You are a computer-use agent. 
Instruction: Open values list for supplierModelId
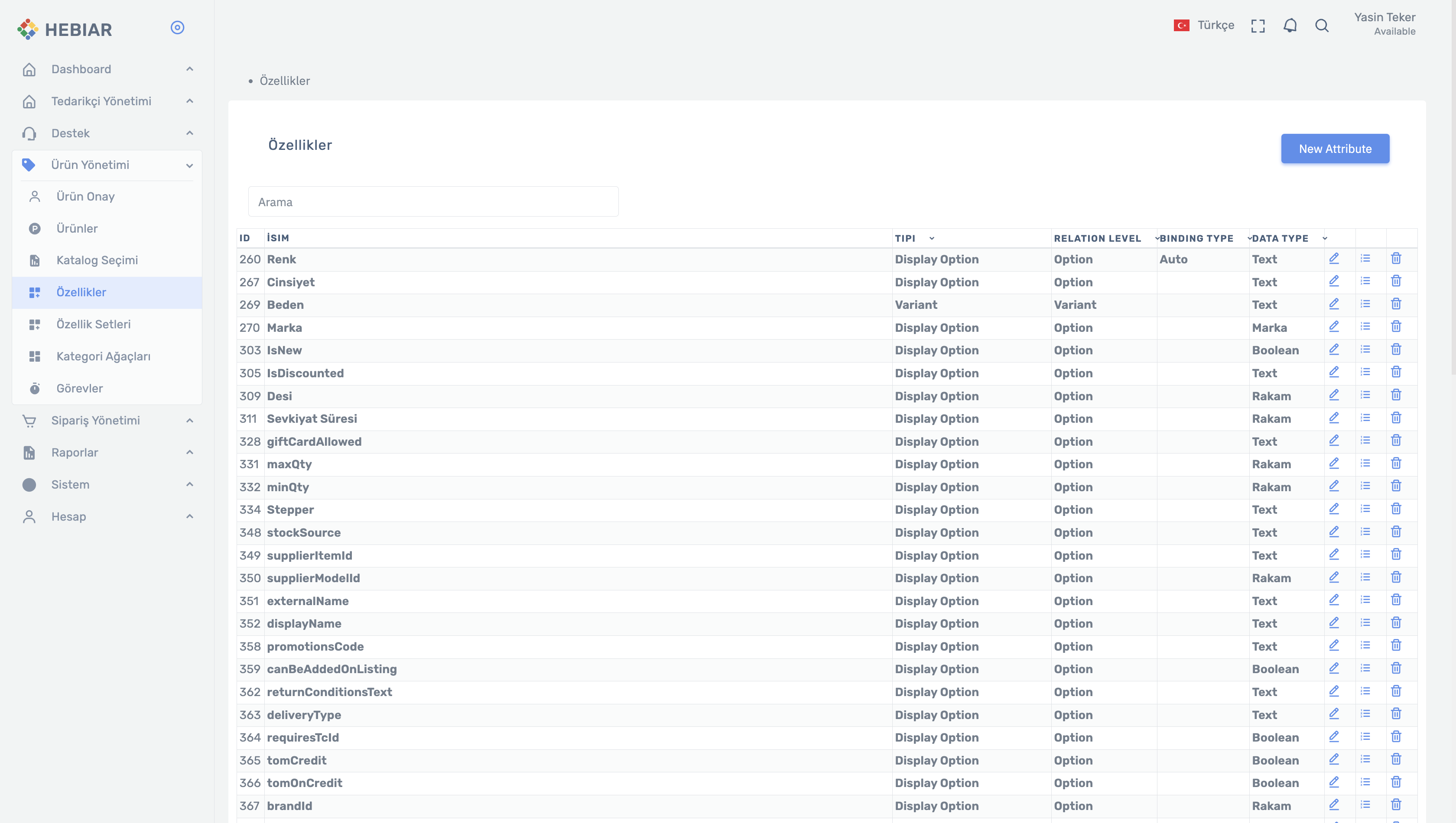click(1365, 577)
